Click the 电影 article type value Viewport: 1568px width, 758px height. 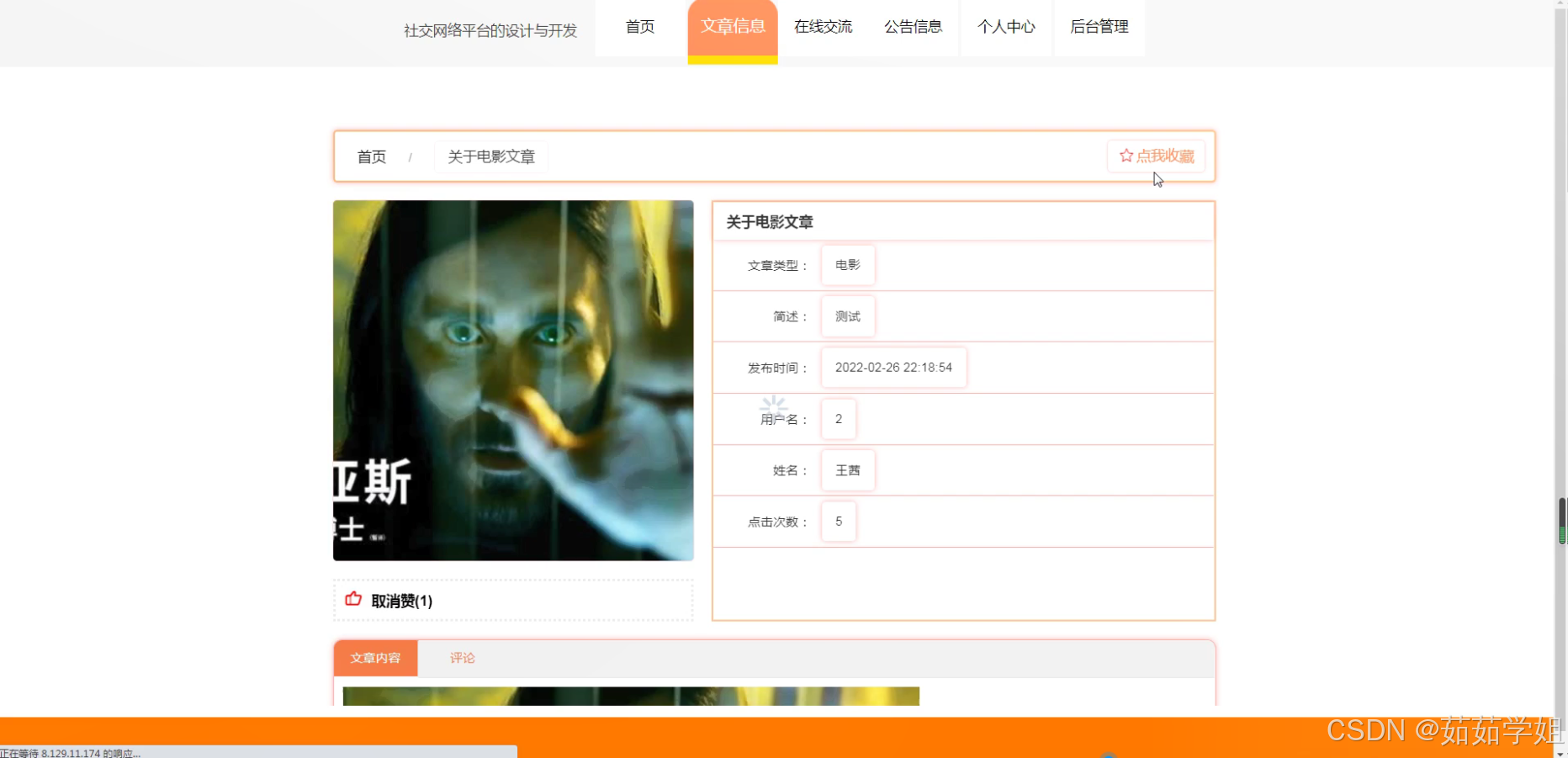tap(848, 265)
